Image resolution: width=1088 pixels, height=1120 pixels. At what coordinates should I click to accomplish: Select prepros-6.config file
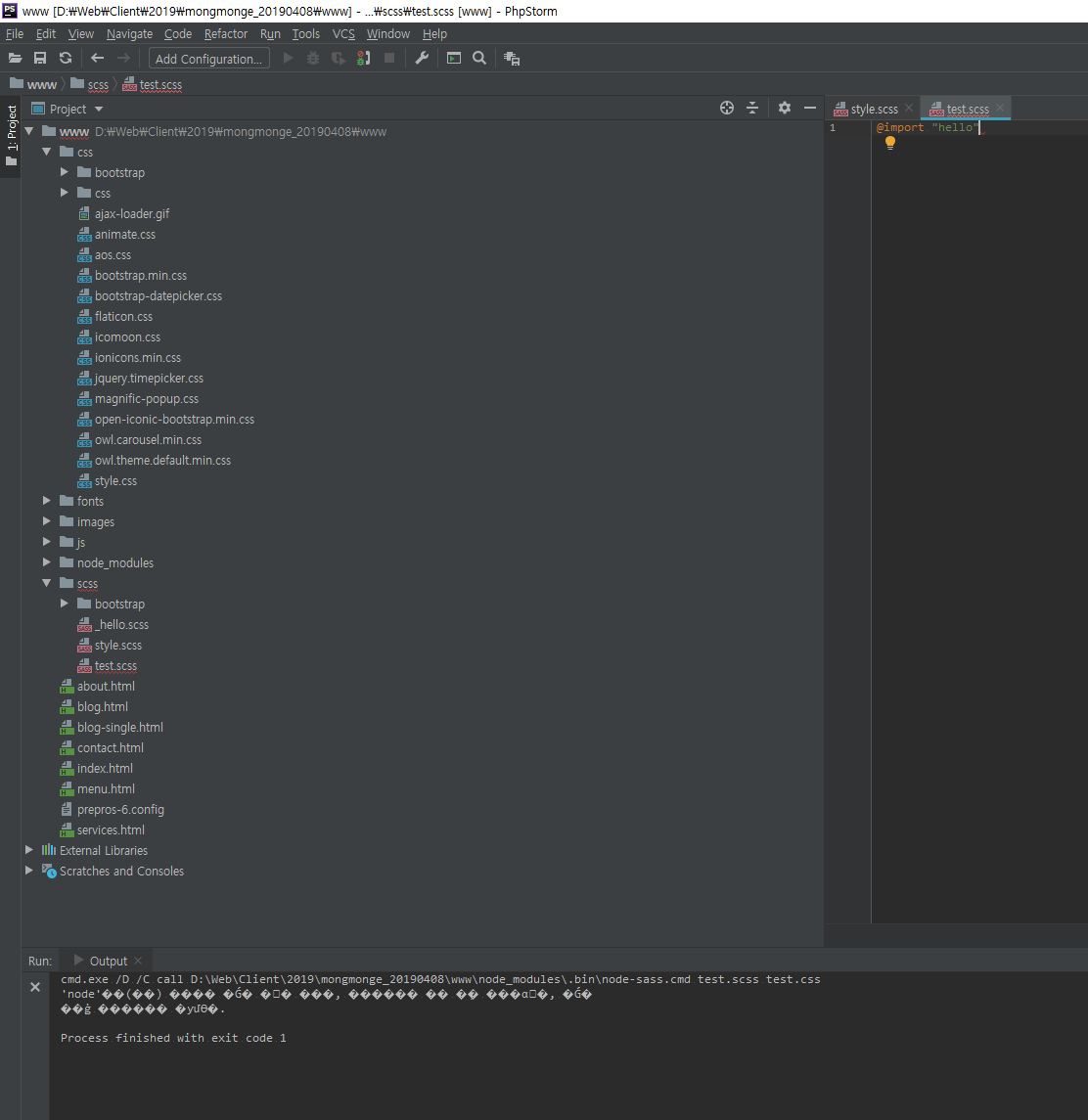pyautogui.click(x=120, y=809)
